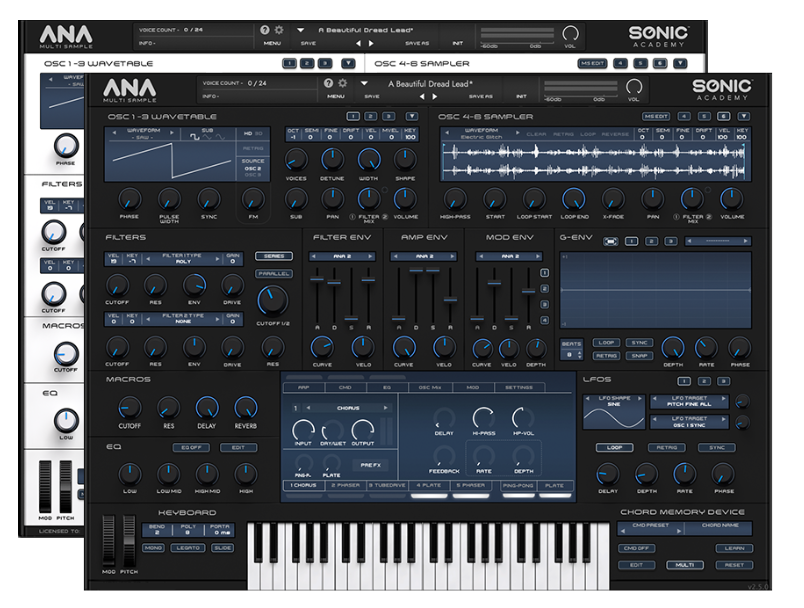This screenshot has height=608, width=804.
Task: Switch to the ARP tab
Action: (x=304, y=388)
